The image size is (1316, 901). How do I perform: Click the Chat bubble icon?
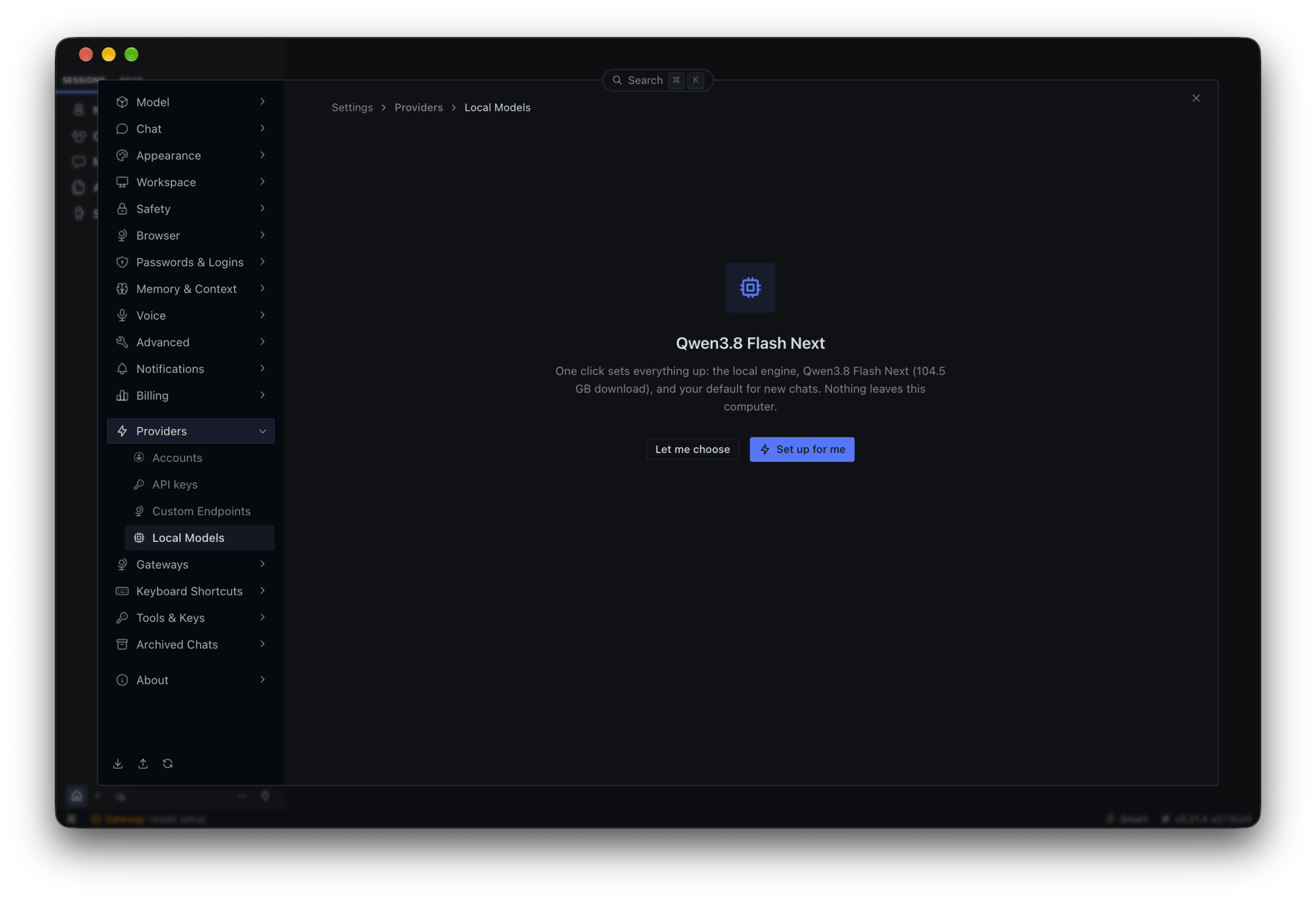tap(122, 128)
